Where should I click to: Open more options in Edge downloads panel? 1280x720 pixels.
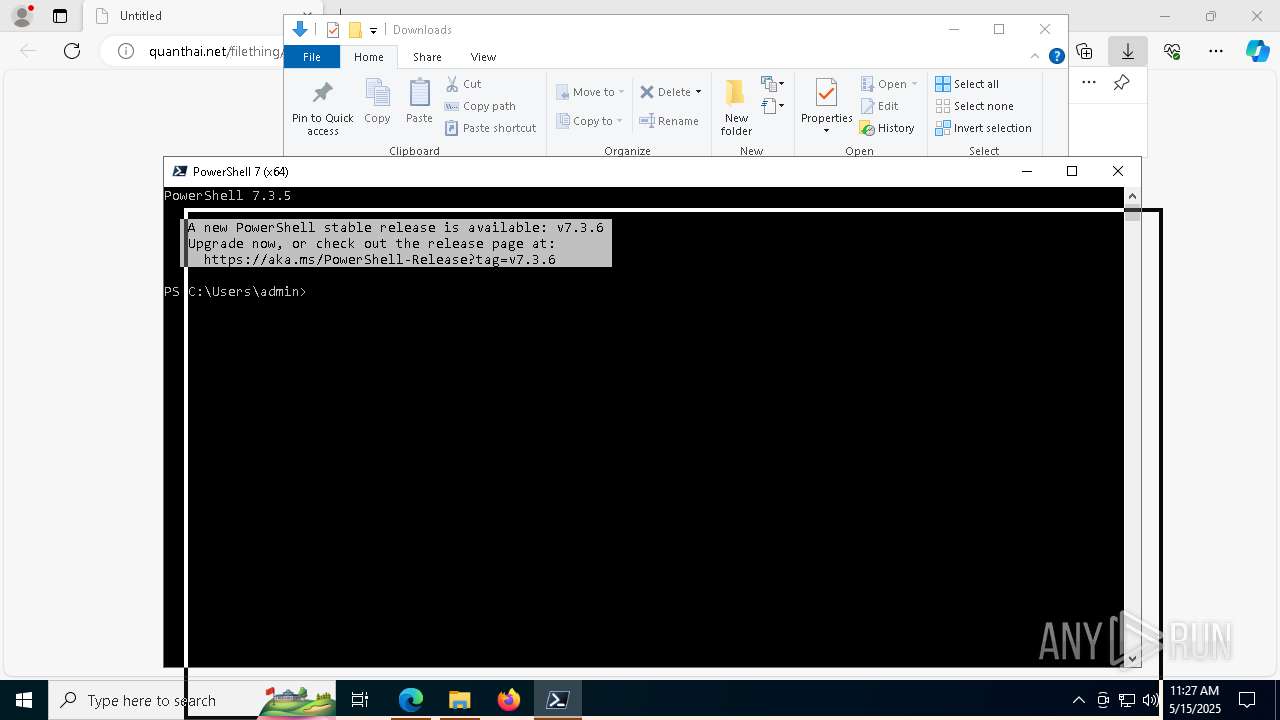tap(1088, 82)
